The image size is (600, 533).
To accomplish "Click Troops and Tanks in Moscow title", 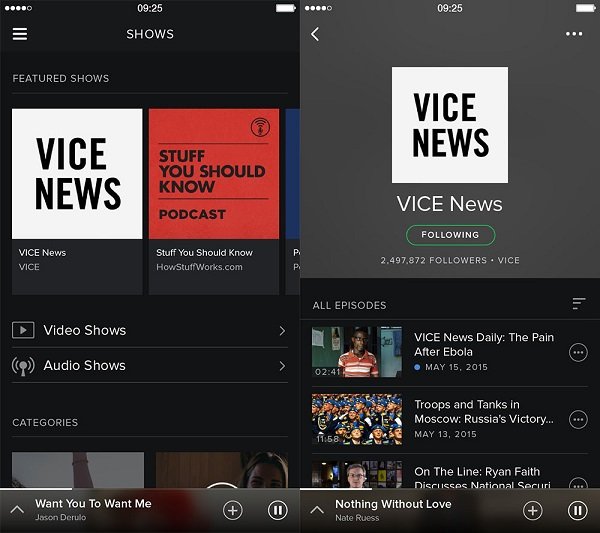I will (484, 412).
